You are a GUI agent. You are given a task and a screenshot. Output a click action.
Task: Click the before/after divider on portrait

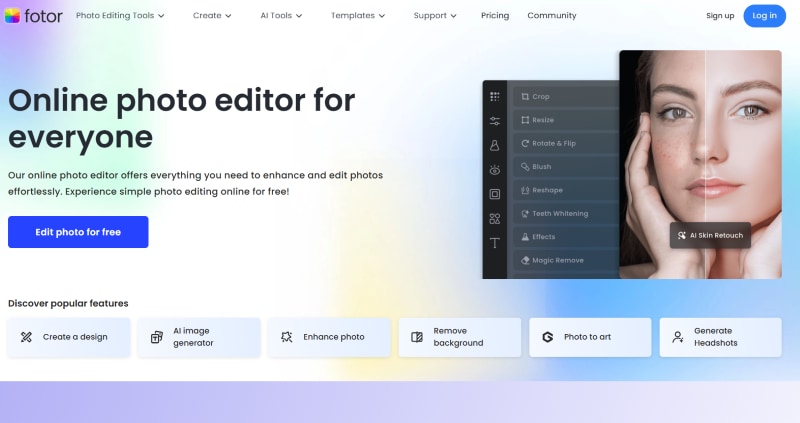pos(705,164)
